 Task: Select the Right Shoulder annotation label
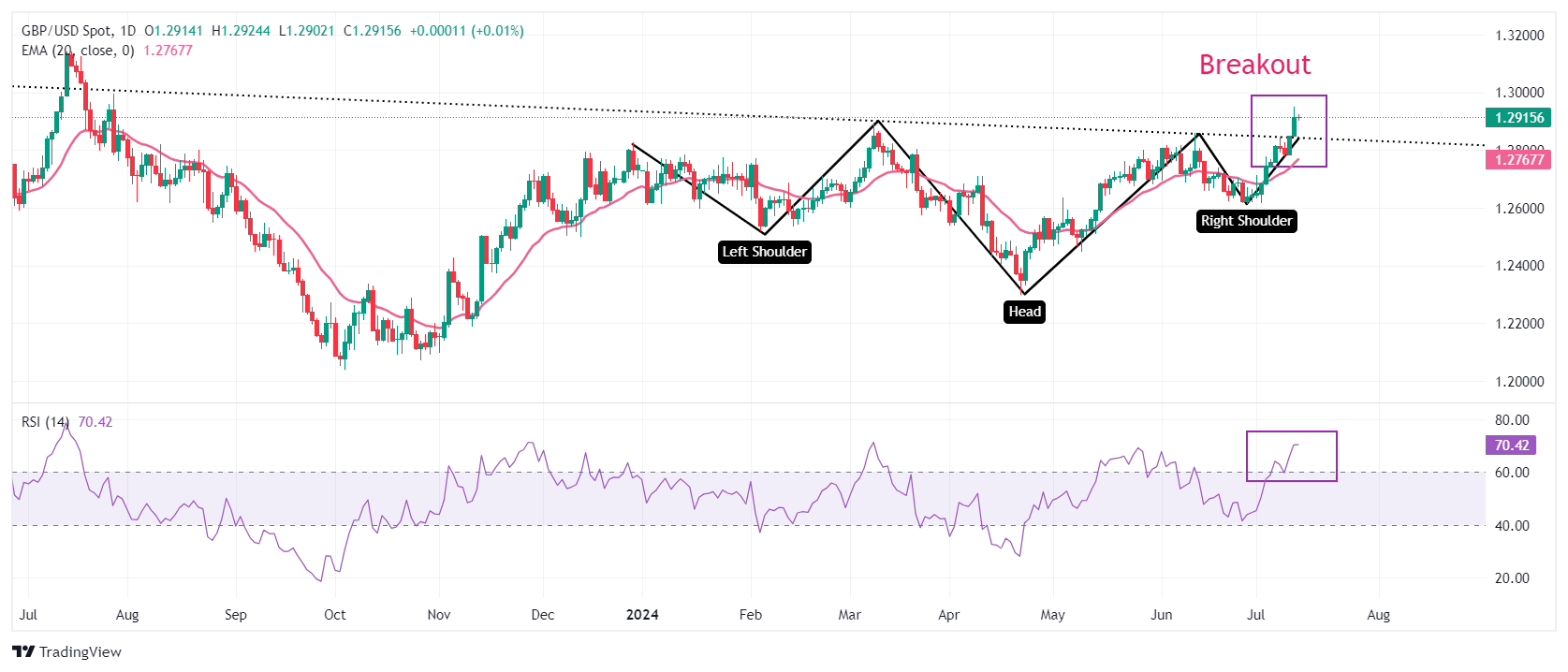1246,221
